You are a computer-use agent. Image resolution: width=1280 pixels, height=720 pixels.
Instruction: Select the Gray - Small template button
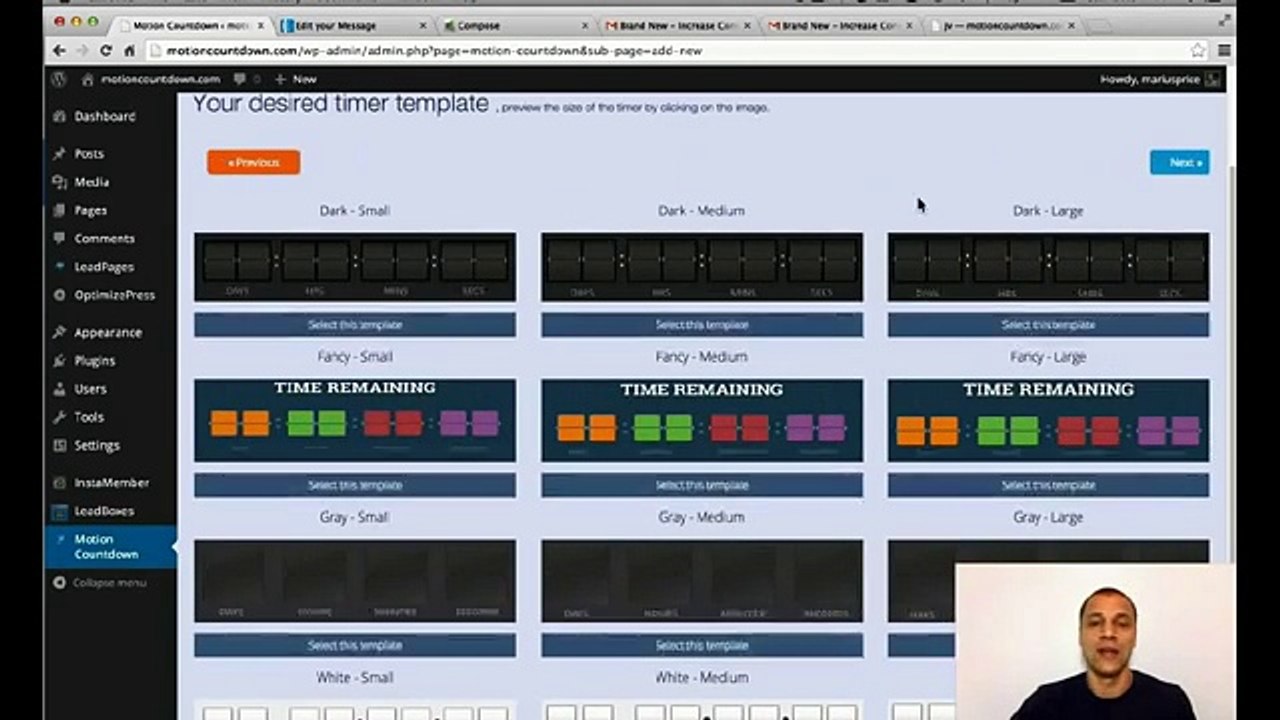tap(355, 645)
